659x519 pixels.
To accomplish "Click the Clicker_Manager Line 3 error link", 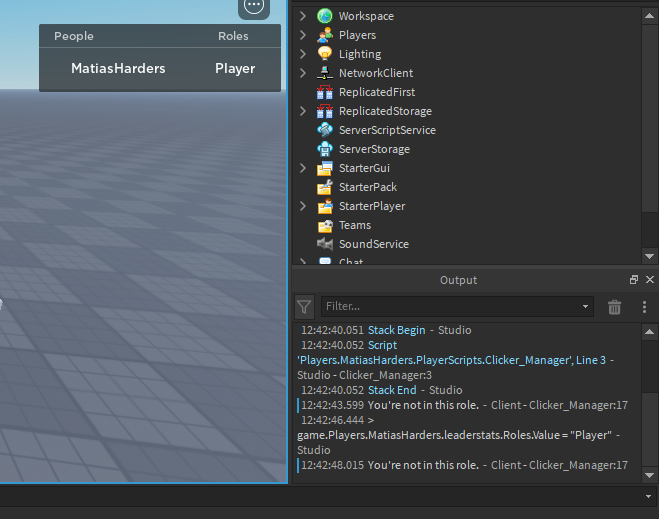I will (x=451, y=360).
